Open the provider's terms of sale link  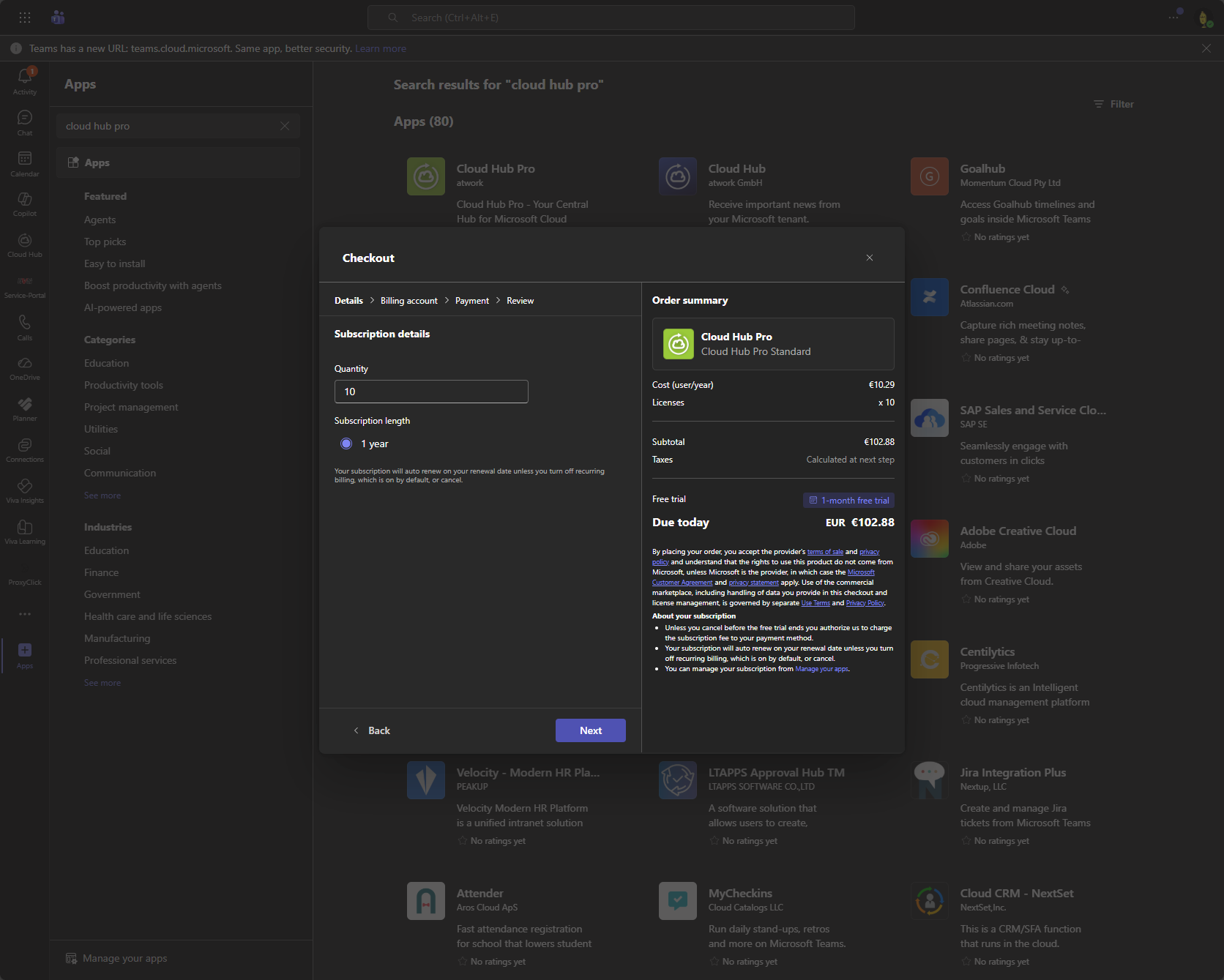[825, 552]
